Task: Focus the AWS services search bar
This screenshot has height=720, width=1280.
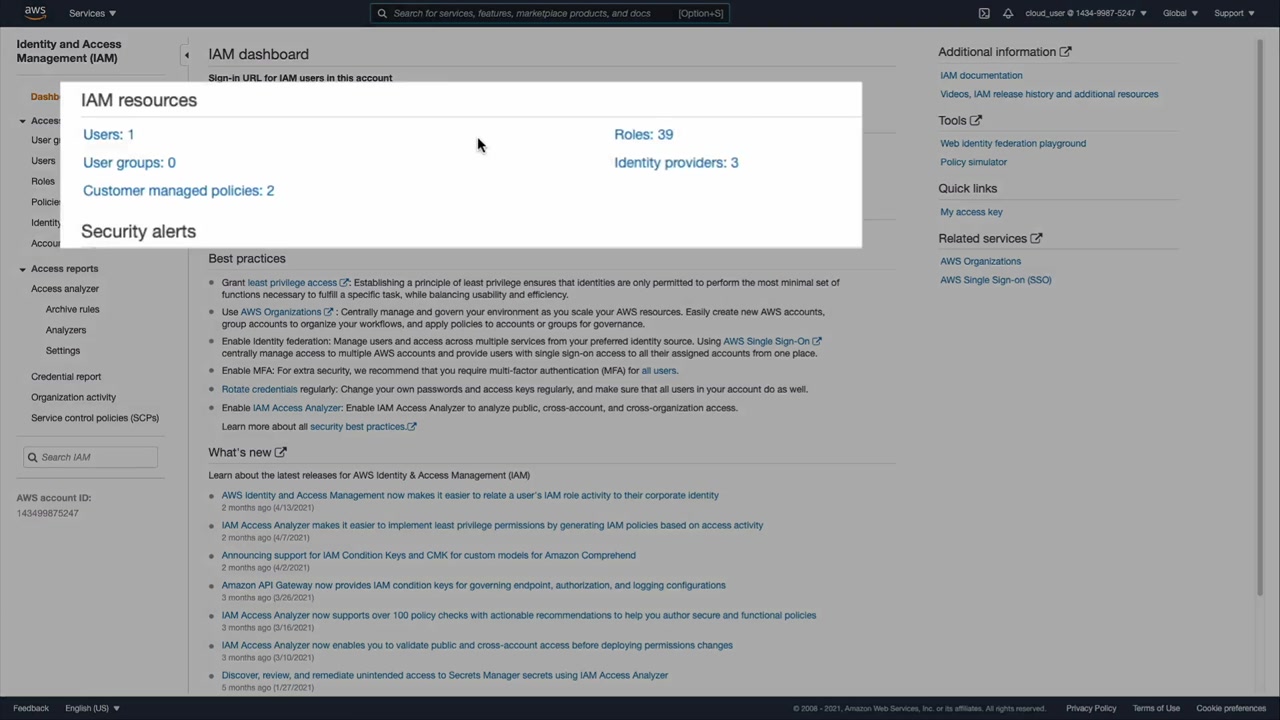Action: [x=550, y=13]
